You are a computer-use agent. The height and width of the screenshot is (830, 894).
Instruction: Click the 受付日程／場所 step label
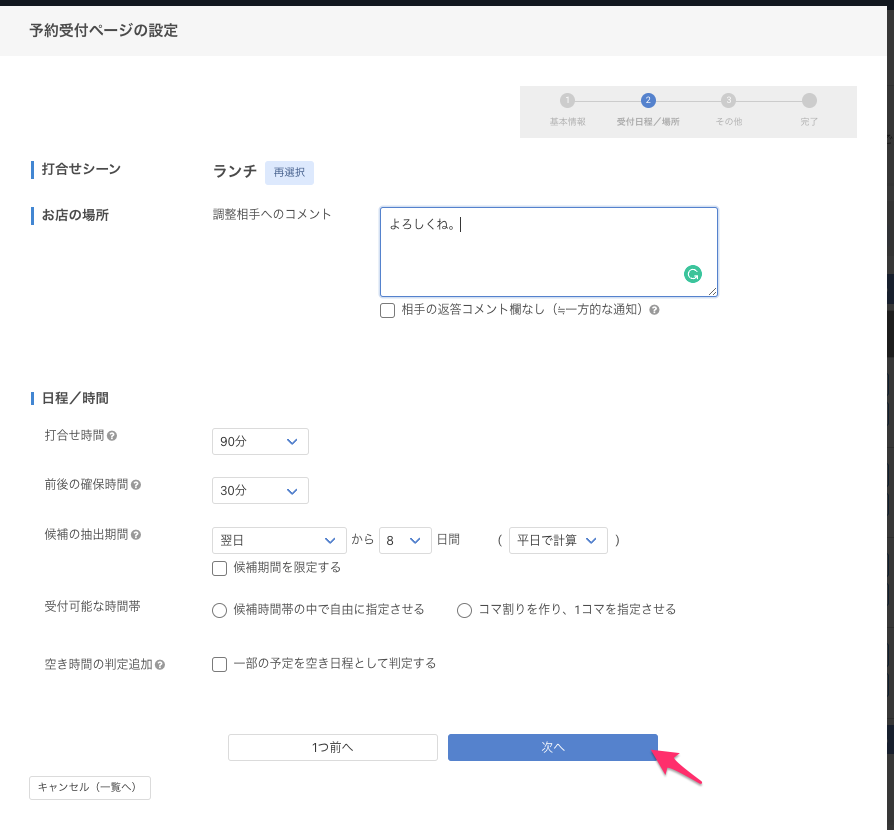coord(648,122)
